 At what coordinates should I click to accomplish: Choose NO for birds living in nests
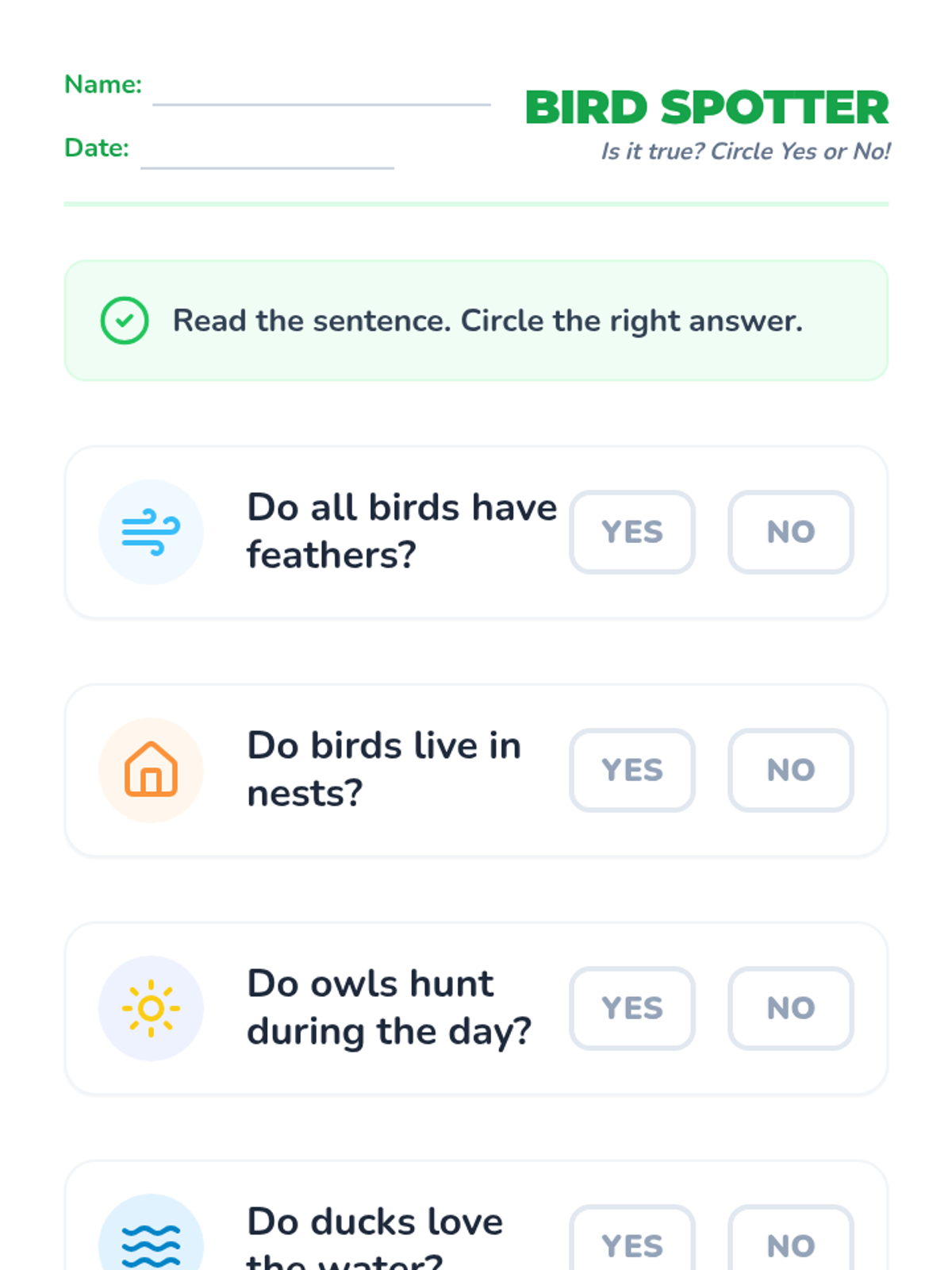(791, 770)
